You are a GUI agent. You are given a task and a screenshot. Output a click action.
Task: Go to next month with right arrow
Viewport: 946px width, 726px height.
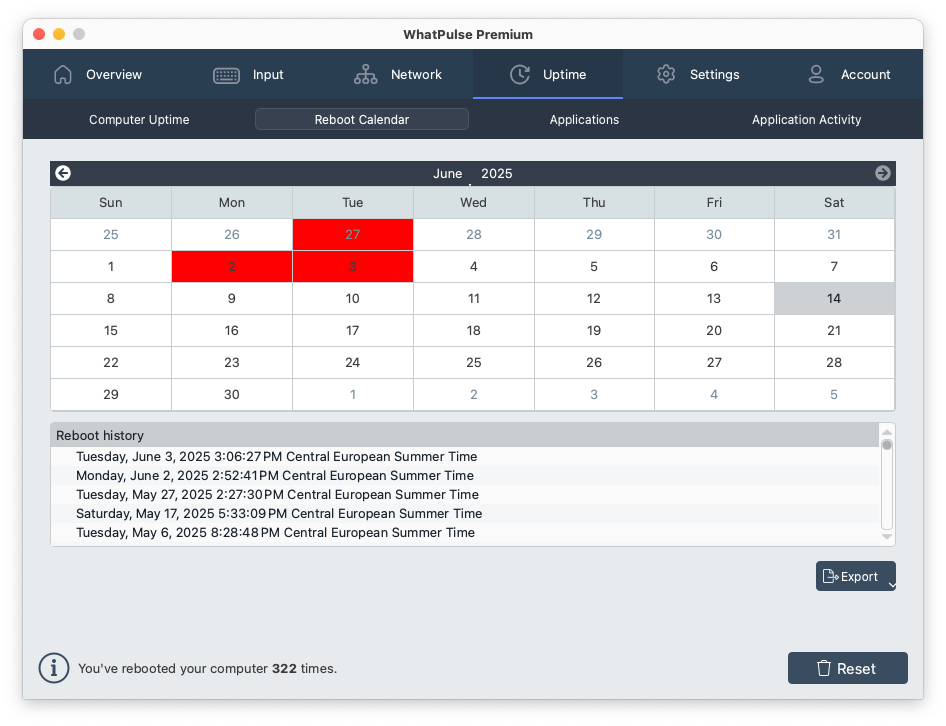coord(882,173)
